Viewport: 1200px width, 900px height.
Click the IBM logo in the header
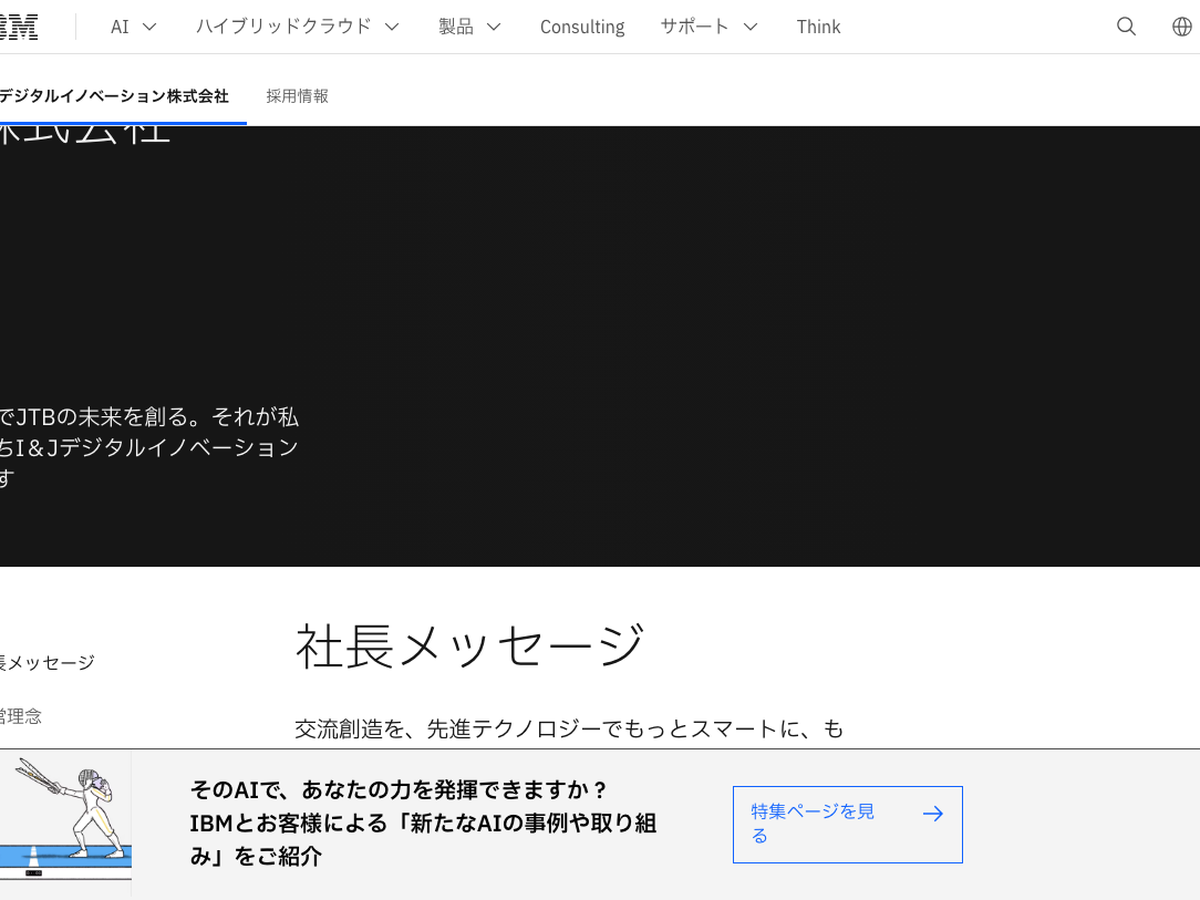pos(18,27)
